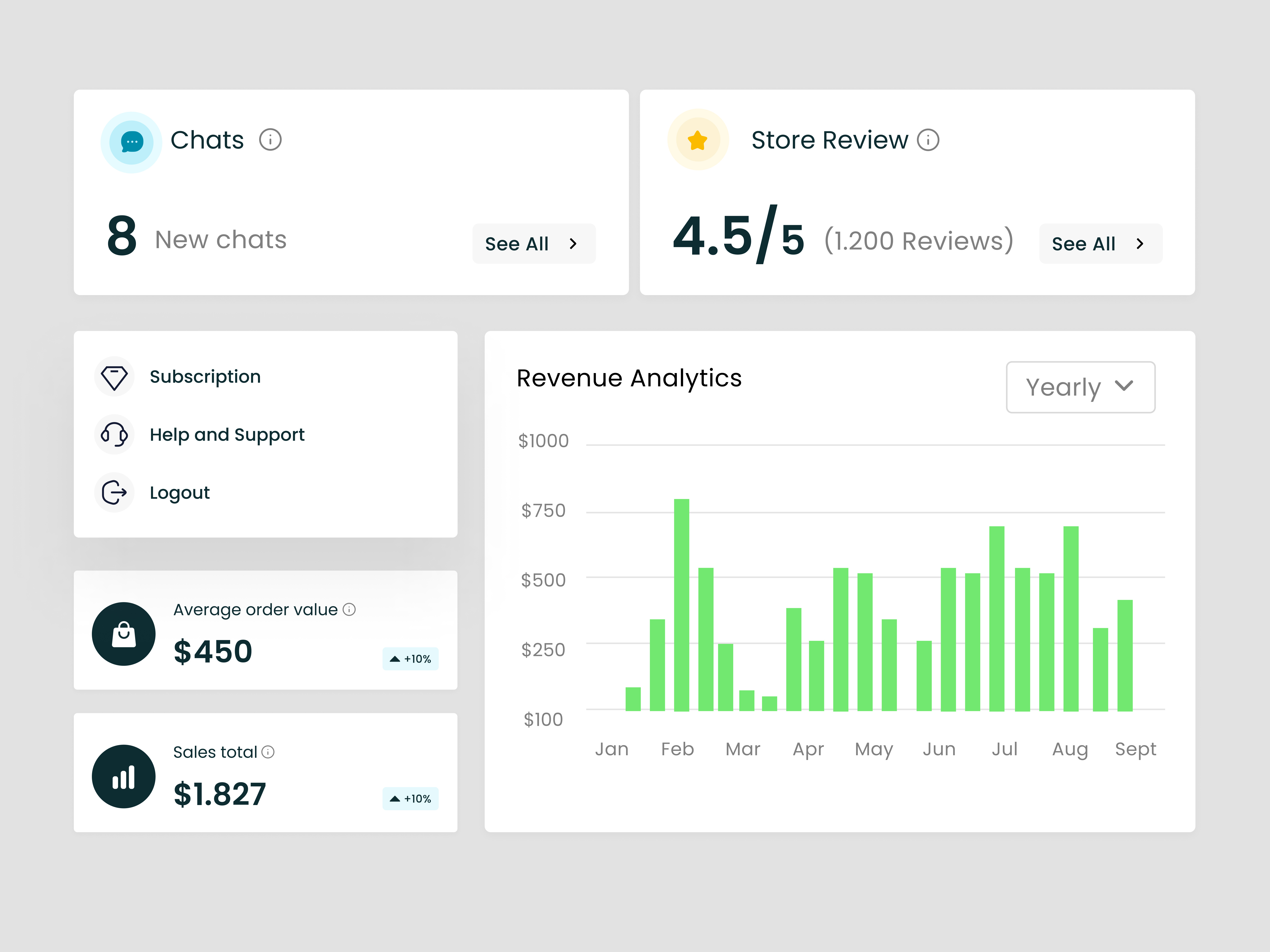Click the +10% badge under Average order value
Image resolution: width=1270 pixels, height=952 pixels.
point(411,659)
